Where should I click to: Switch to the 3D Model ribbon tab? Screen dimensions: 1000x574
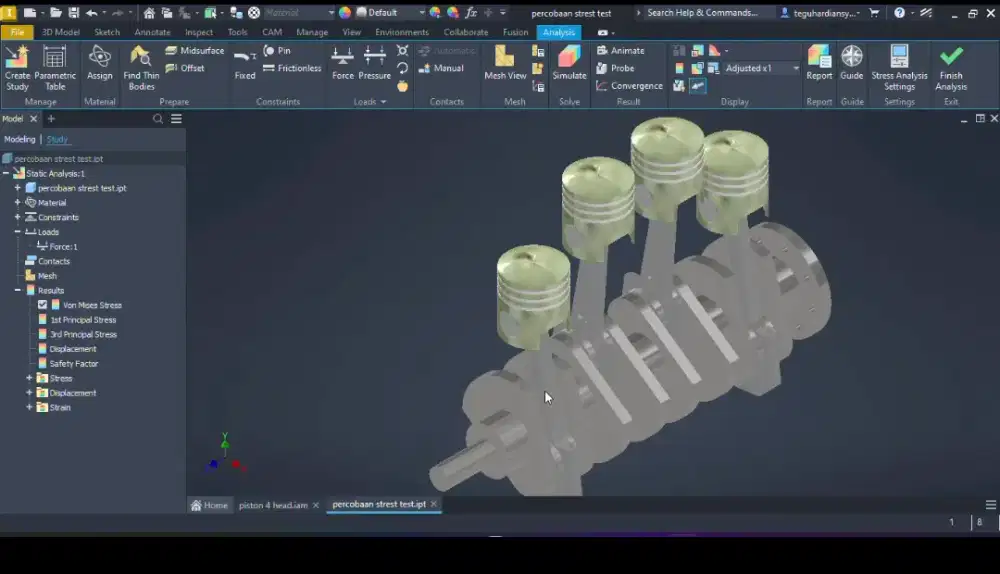pyautogui.click(x=61, y=32)
